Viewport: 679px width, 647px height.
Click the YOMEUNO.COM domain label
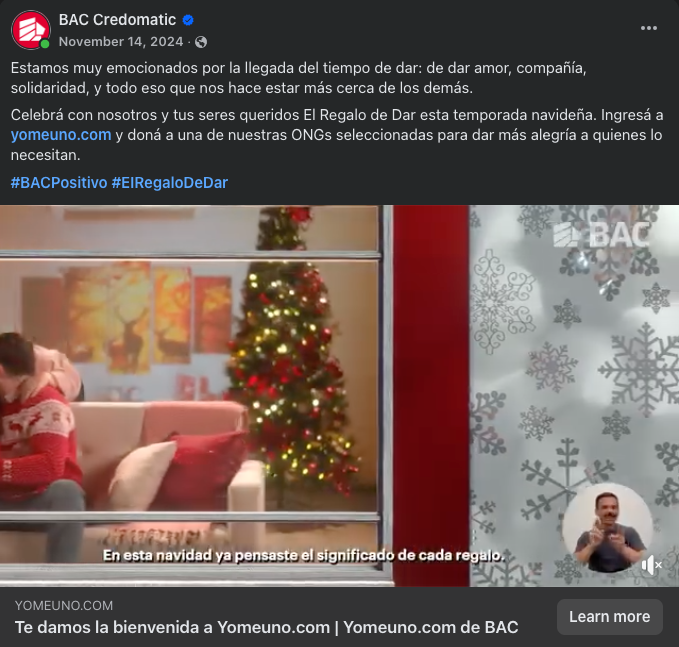pos(64,605)
